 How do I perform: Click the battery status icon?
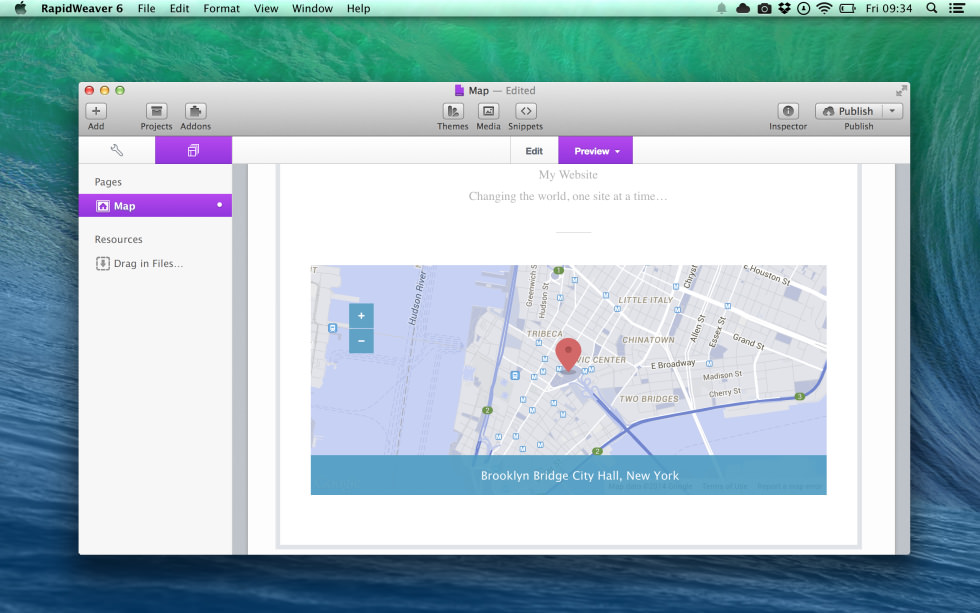[847, 8]
